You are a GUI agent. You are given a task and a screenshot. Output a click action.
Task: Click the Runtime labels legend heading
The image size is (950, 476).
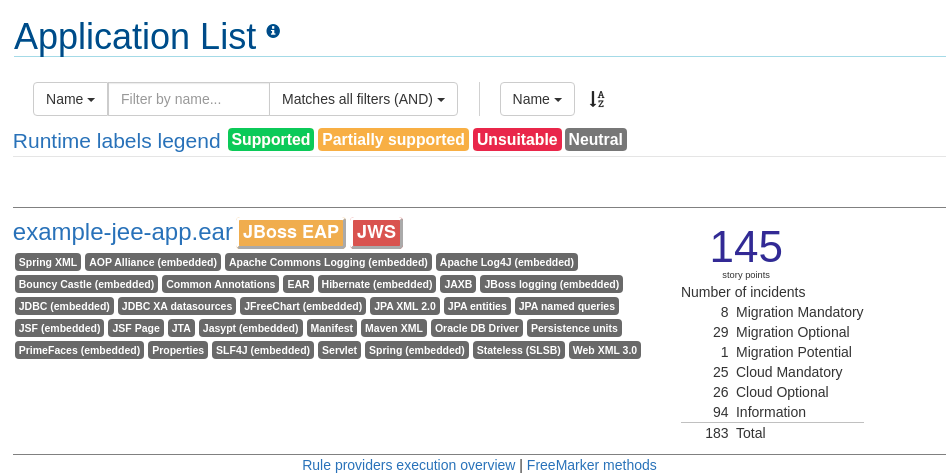point(117,140)
